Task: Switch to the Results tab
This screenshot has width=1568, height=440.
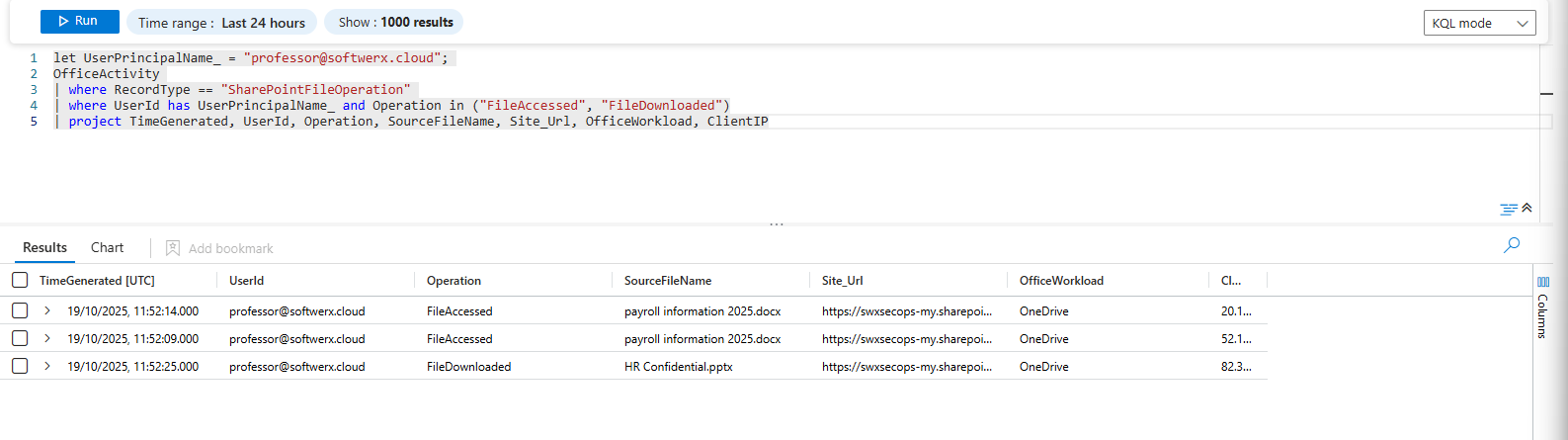Action: [x=44, y=247]
